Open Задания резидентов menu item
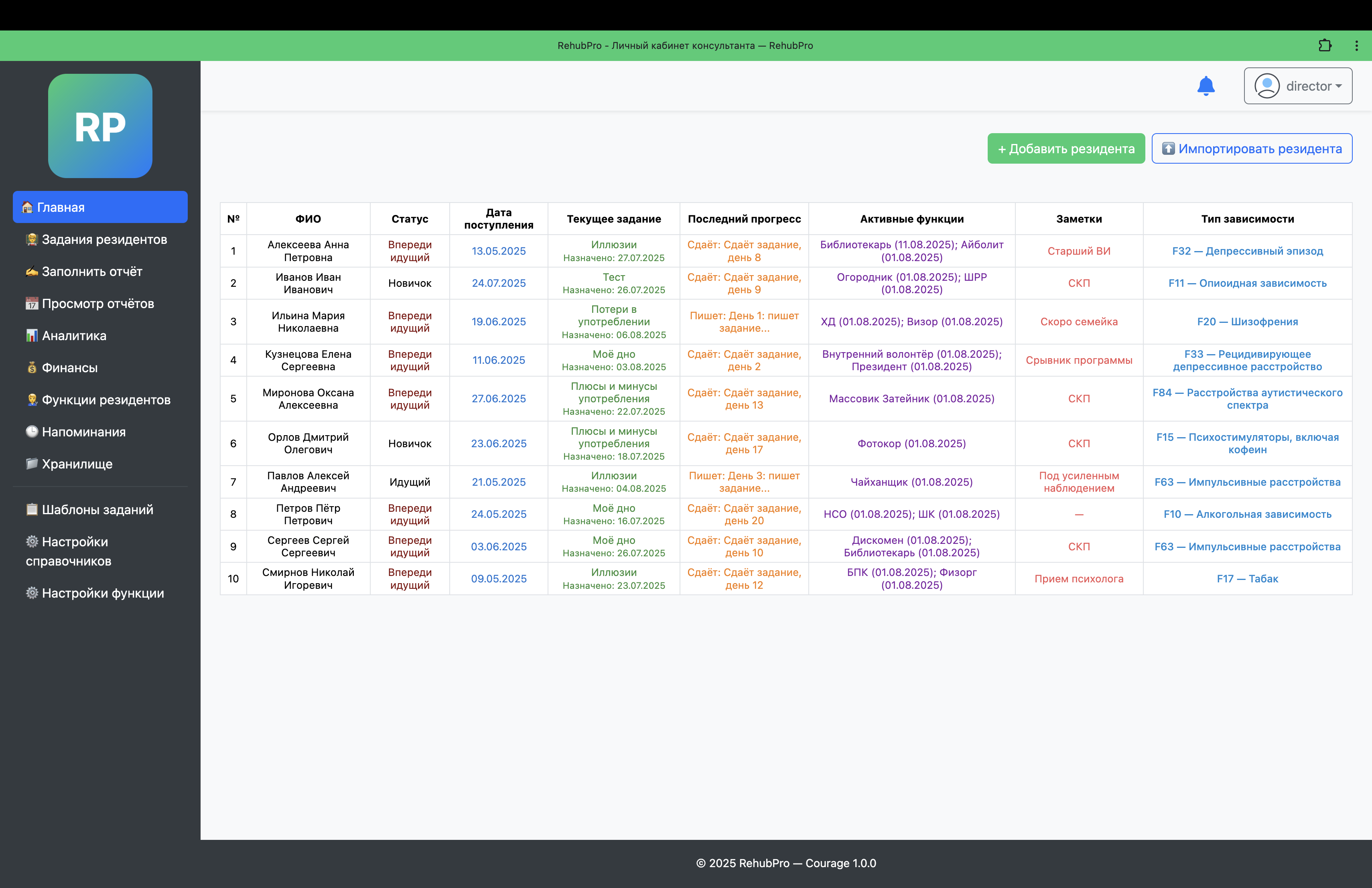 (x=104, y=239)
